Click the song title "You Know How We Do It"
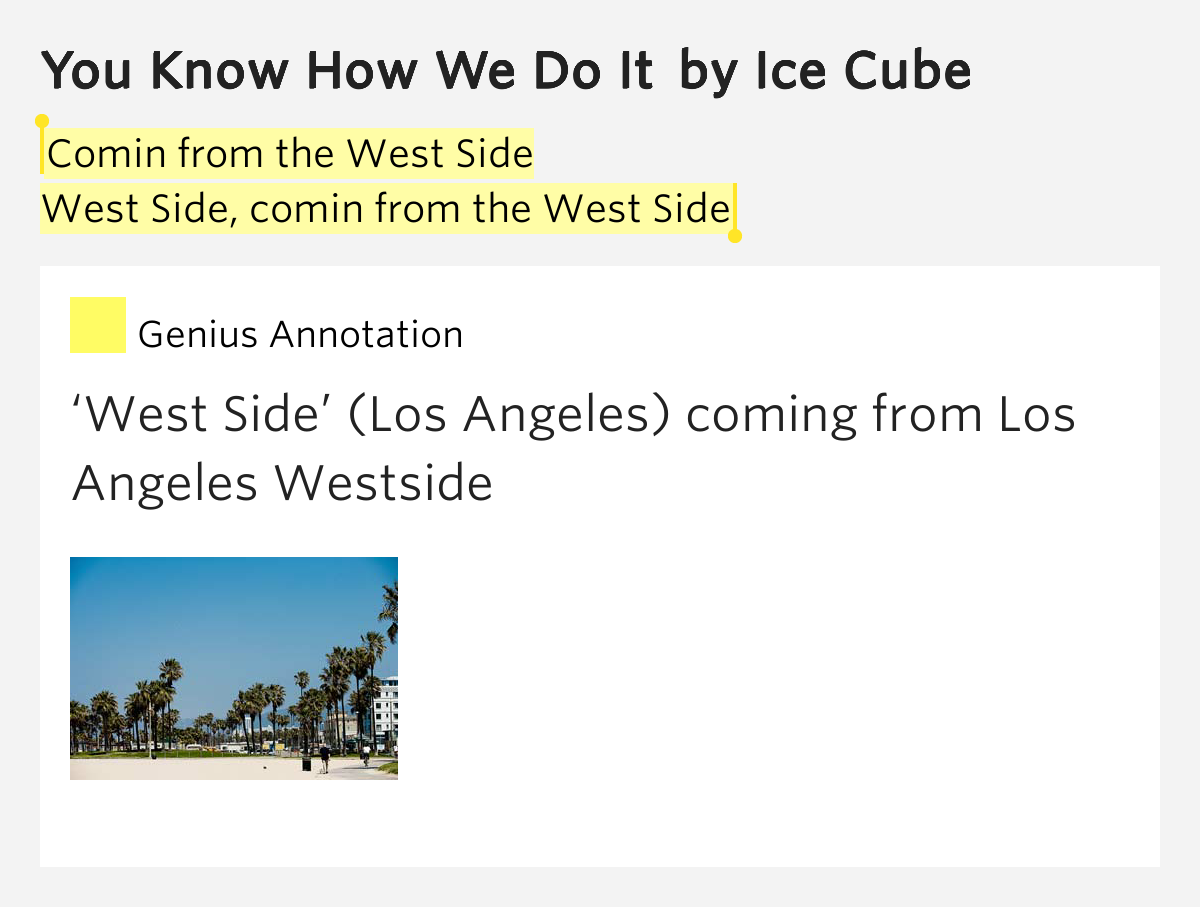Screen dimensions: 1200x907 (348, 71)
